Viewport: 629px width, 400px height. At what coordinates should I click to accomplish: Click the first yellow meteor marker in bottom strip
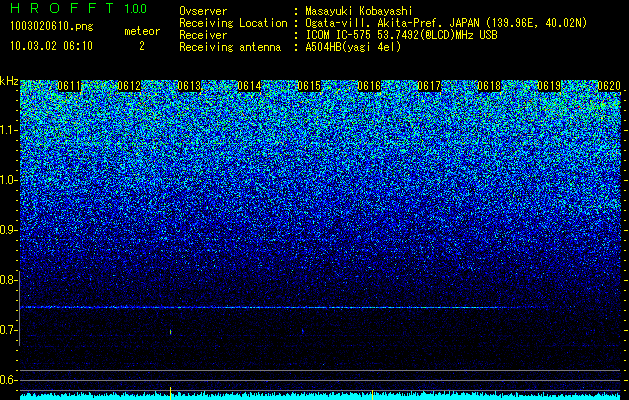tap(170, 393)
